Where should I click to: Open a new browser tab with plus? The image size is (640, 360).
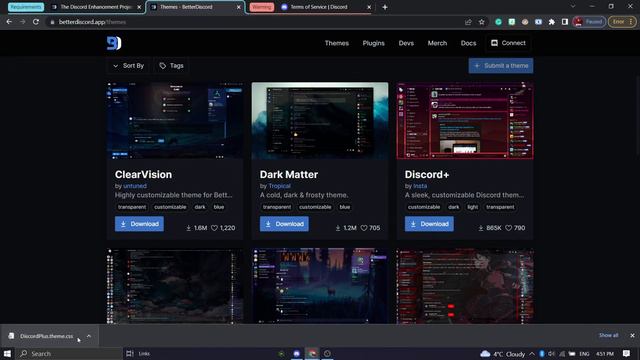(x=384, y=7)
